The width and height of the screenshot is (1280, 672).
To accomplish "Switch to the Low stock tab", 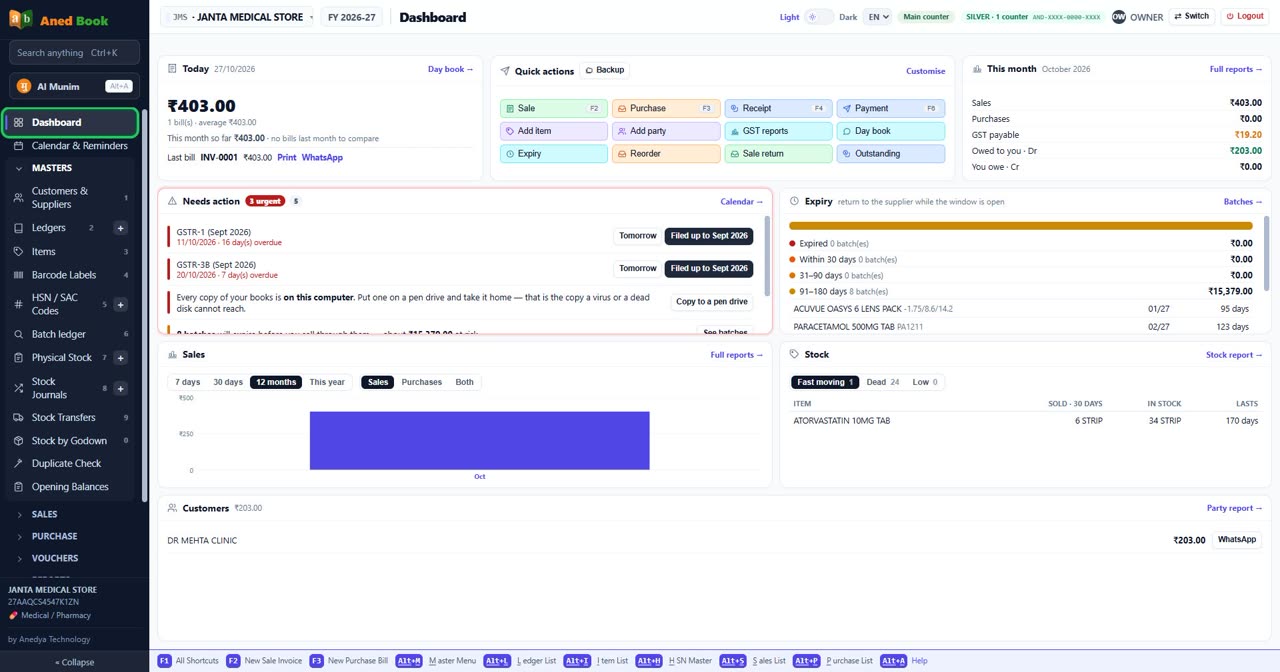I will (925, 382).
